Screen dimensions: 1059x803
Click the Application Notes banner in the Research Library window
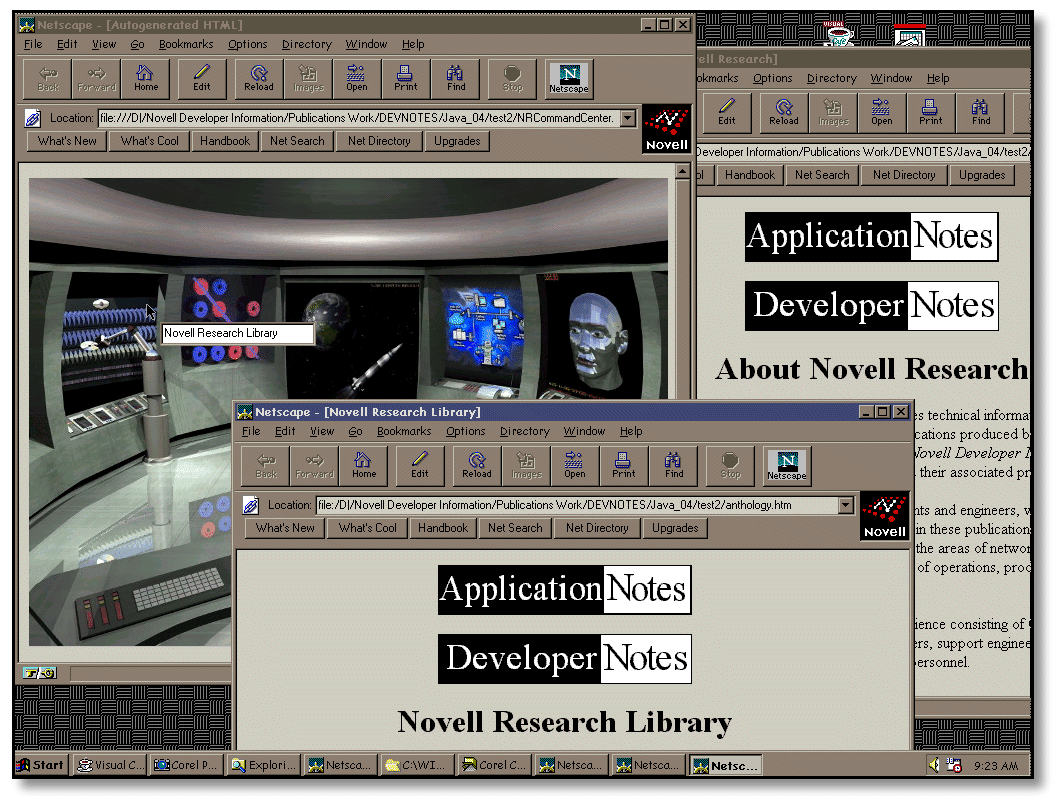pos(564,590)
